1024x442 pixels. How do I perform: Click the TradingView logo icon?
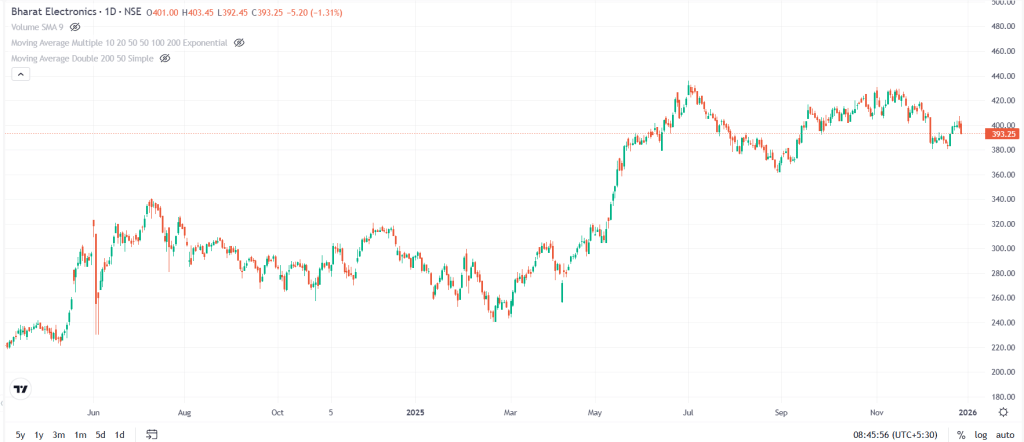click(20, 388)
